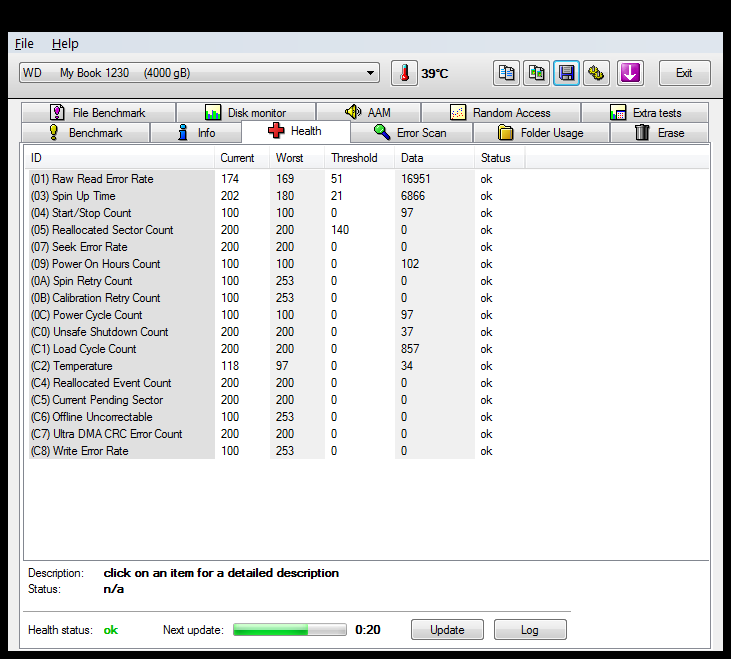The width and height of the screenshot is (731, 659).
Task: Click the 857 data value
Action: pos(410,349)
